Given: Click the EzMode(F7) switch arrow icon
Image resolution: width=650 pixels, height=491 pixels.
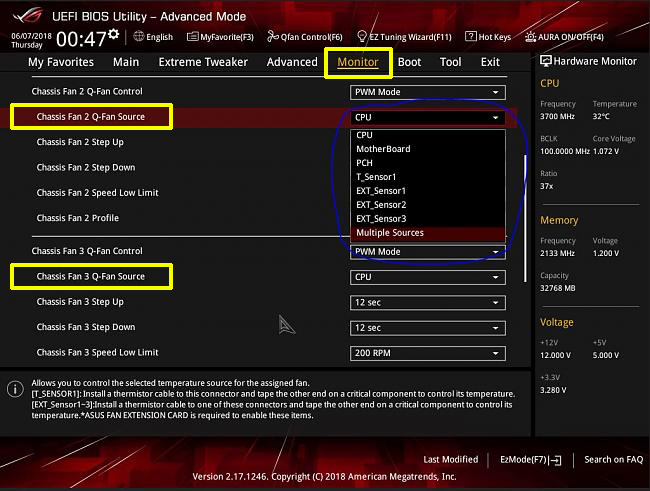Looking at the screenshot, I should click(x=556, y=460).
